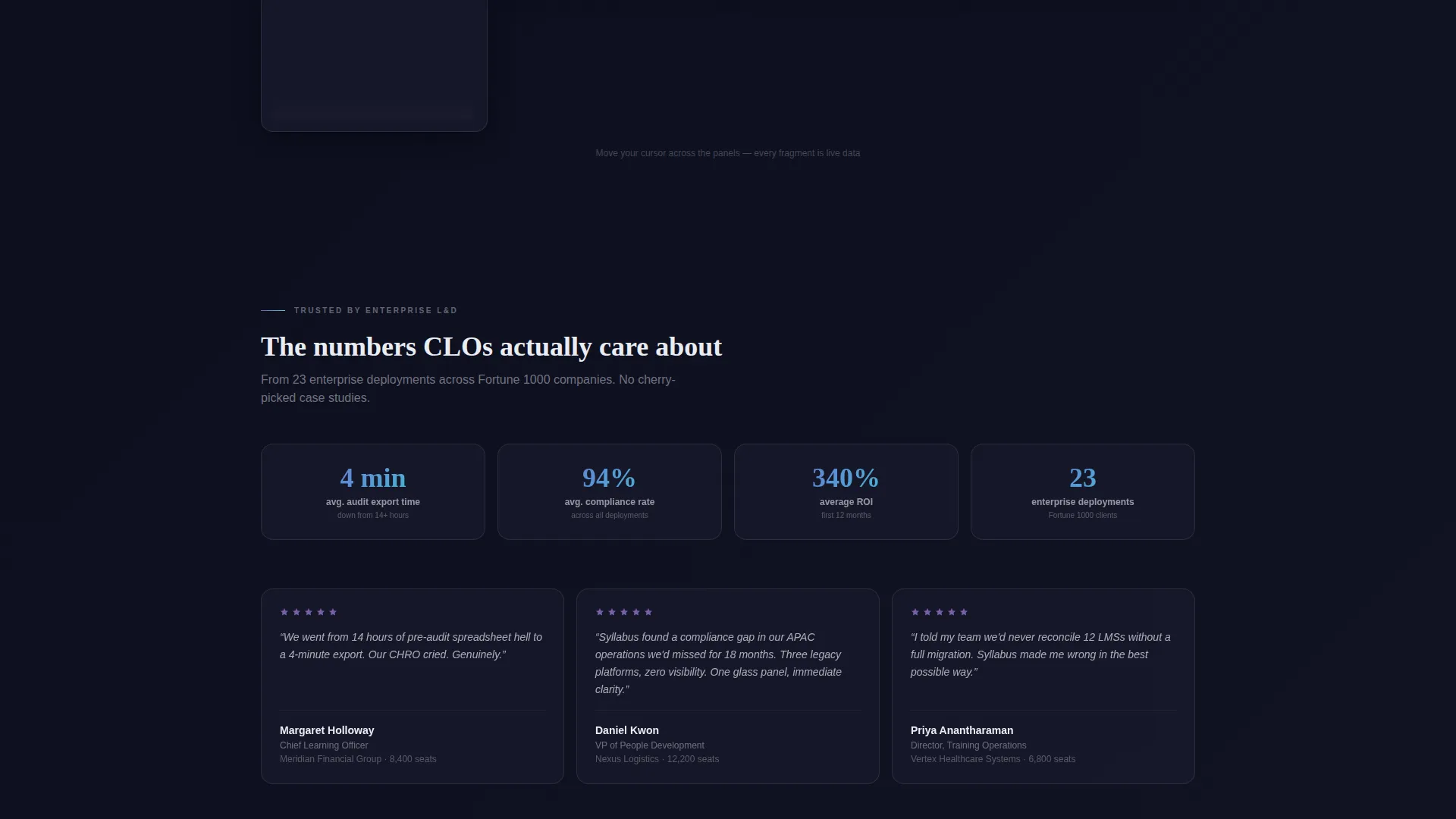Select the 23 enterprise deployments number
Screen dimensions: 1456x819
(1082, 478)
